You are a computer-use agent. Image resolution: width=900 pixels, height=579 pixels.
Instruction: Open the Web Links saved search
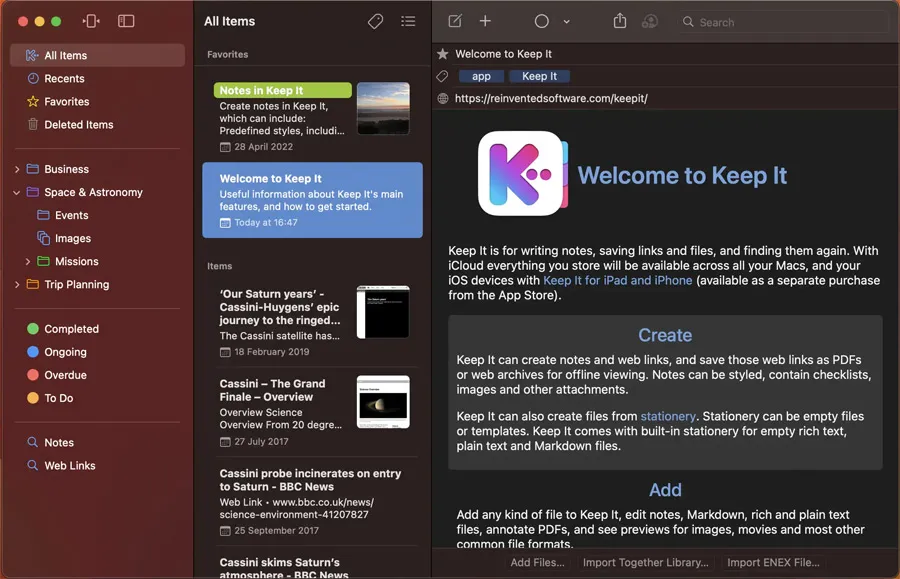(69, 465)
